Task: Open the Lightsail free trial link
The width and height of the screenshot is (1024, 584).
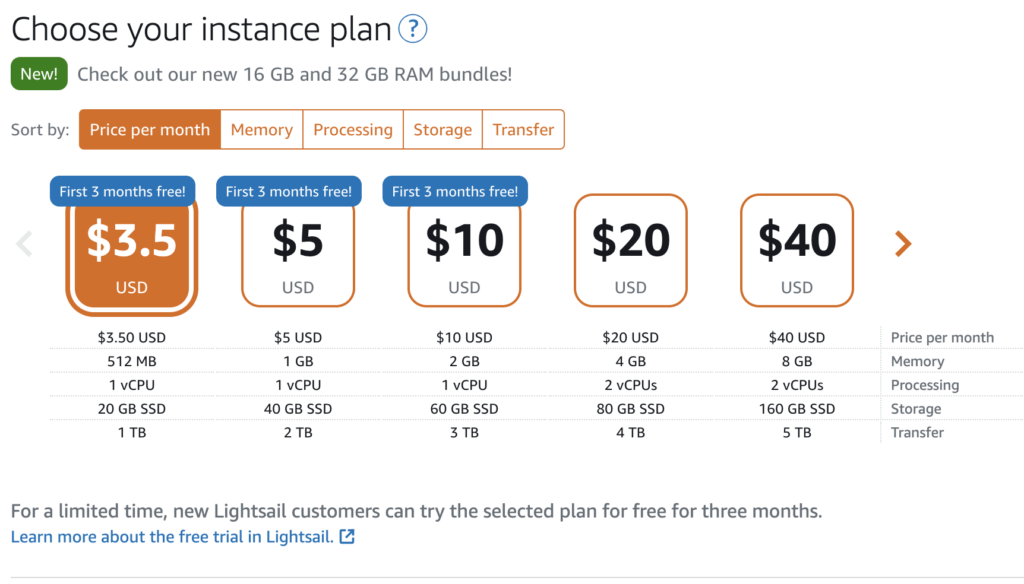Action: 171,537
